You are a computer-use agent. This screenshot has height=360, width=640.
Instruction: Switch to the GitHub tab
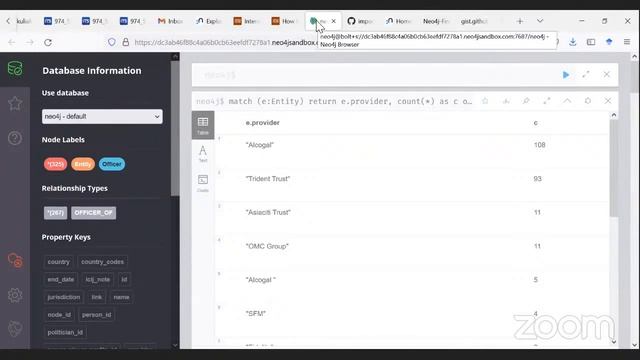coord(360,21)
